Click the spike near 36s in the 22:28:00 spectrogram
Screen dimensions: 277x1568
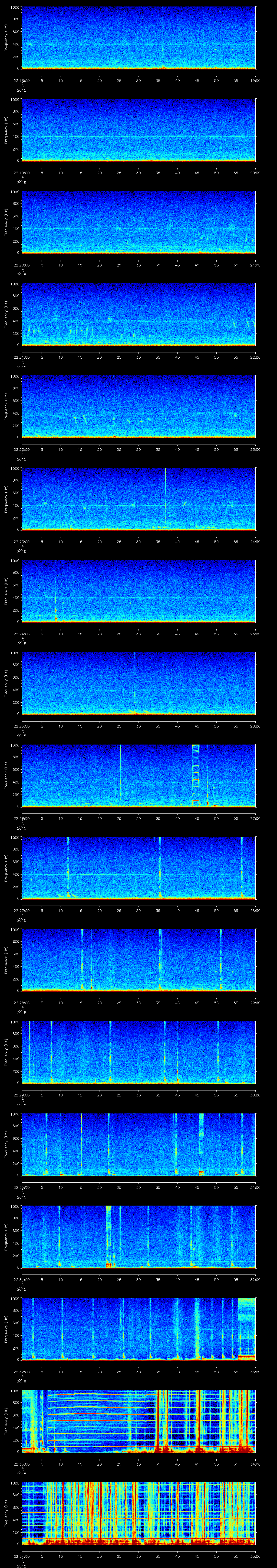[161, 958]
